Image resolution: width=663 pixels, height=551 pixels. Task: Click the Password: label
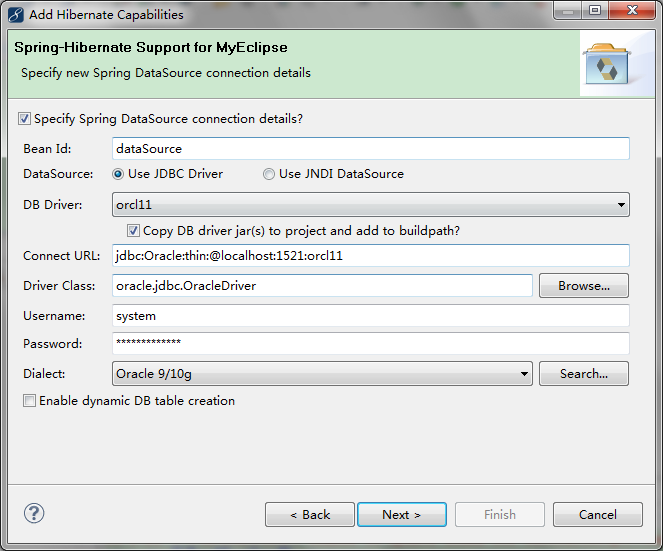pos(53,344)
